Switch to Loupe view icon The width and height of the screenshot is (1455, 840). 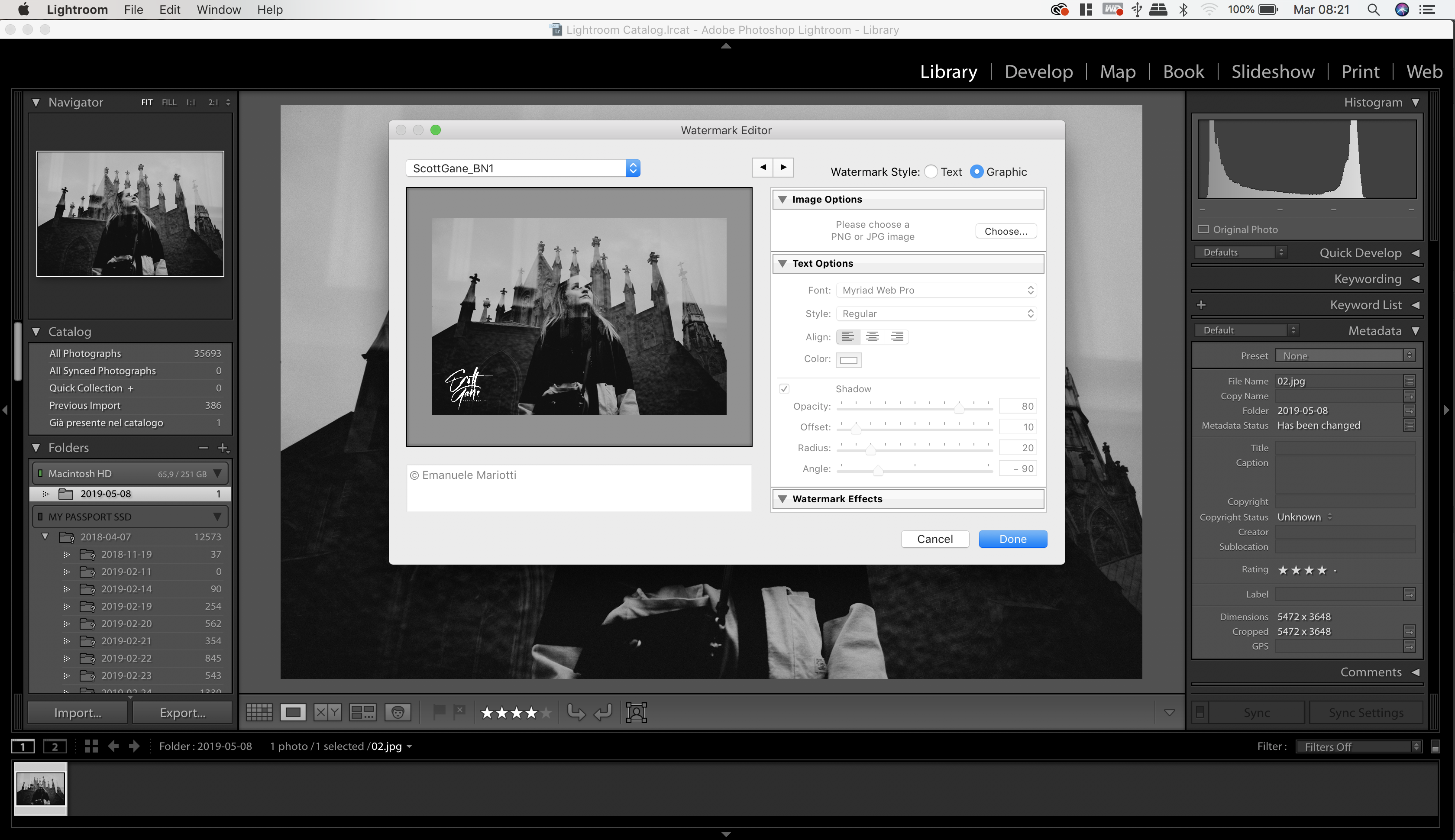(x=293, y=713)
